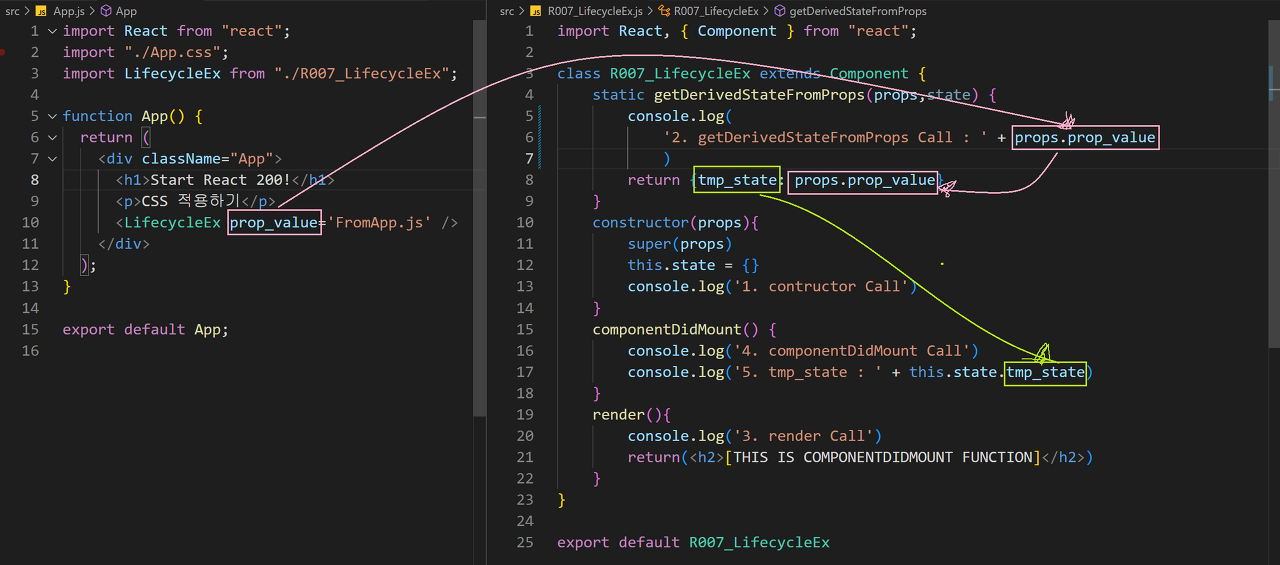Select line number 16 in the App.js gutter
Screen dimensions: 1280x565
[29, 350]
